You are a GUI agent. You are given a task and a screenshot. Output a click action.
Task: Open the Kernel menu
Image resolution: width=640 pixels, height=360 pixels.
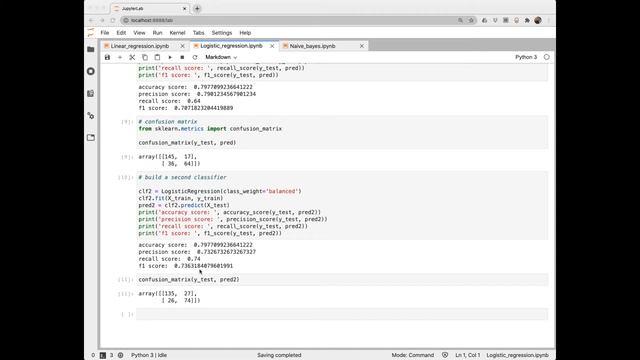coord(177,33)
